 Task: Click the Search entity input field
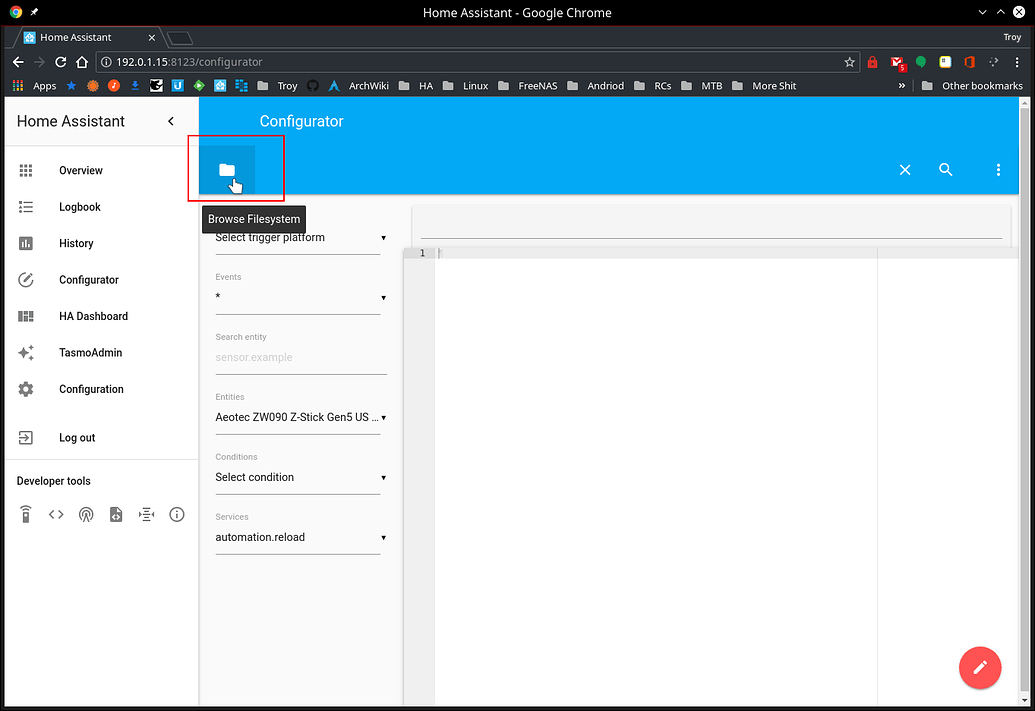[x=298, y=357]
